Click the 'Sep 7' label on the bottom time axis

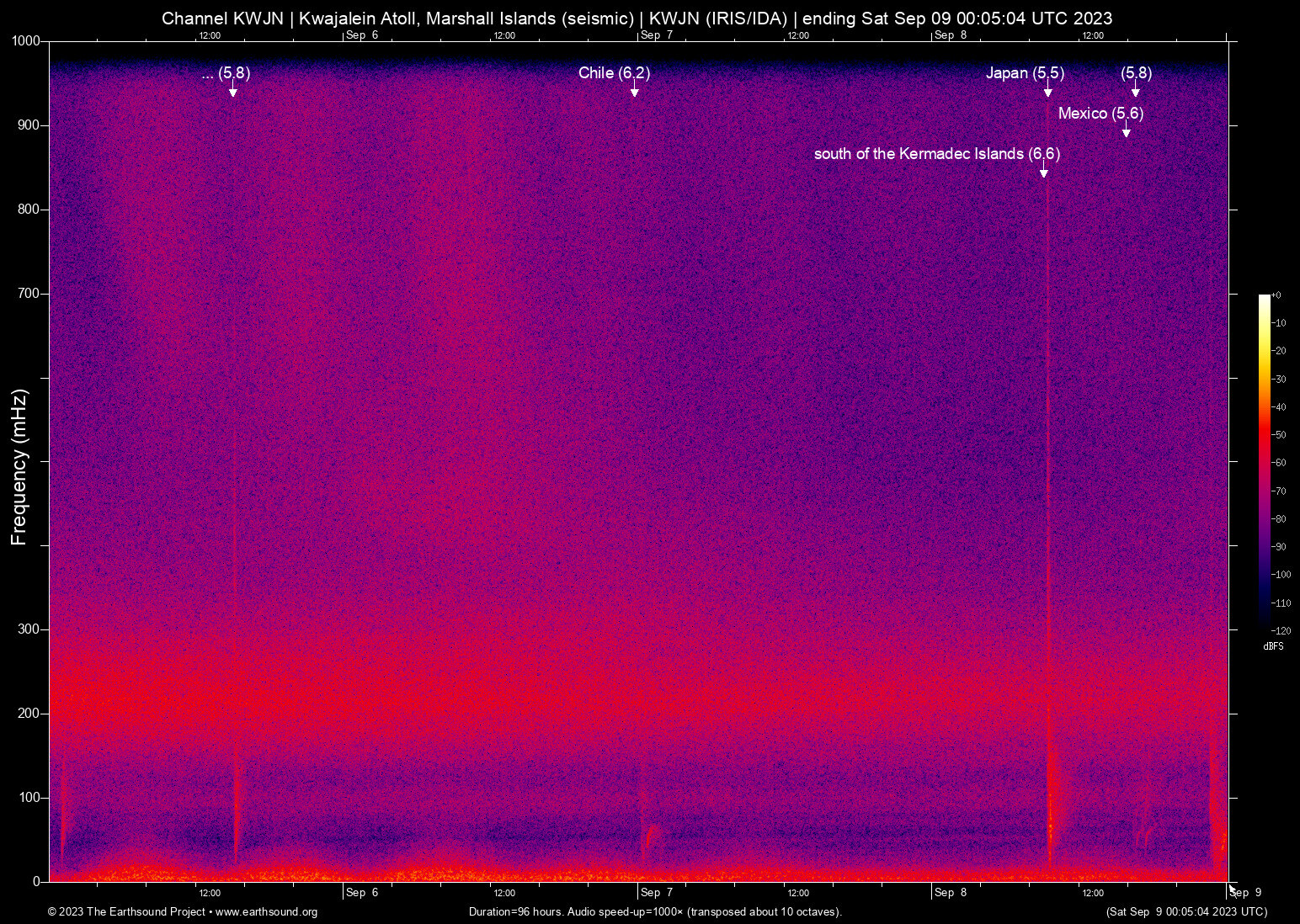[x=656, y=893]
